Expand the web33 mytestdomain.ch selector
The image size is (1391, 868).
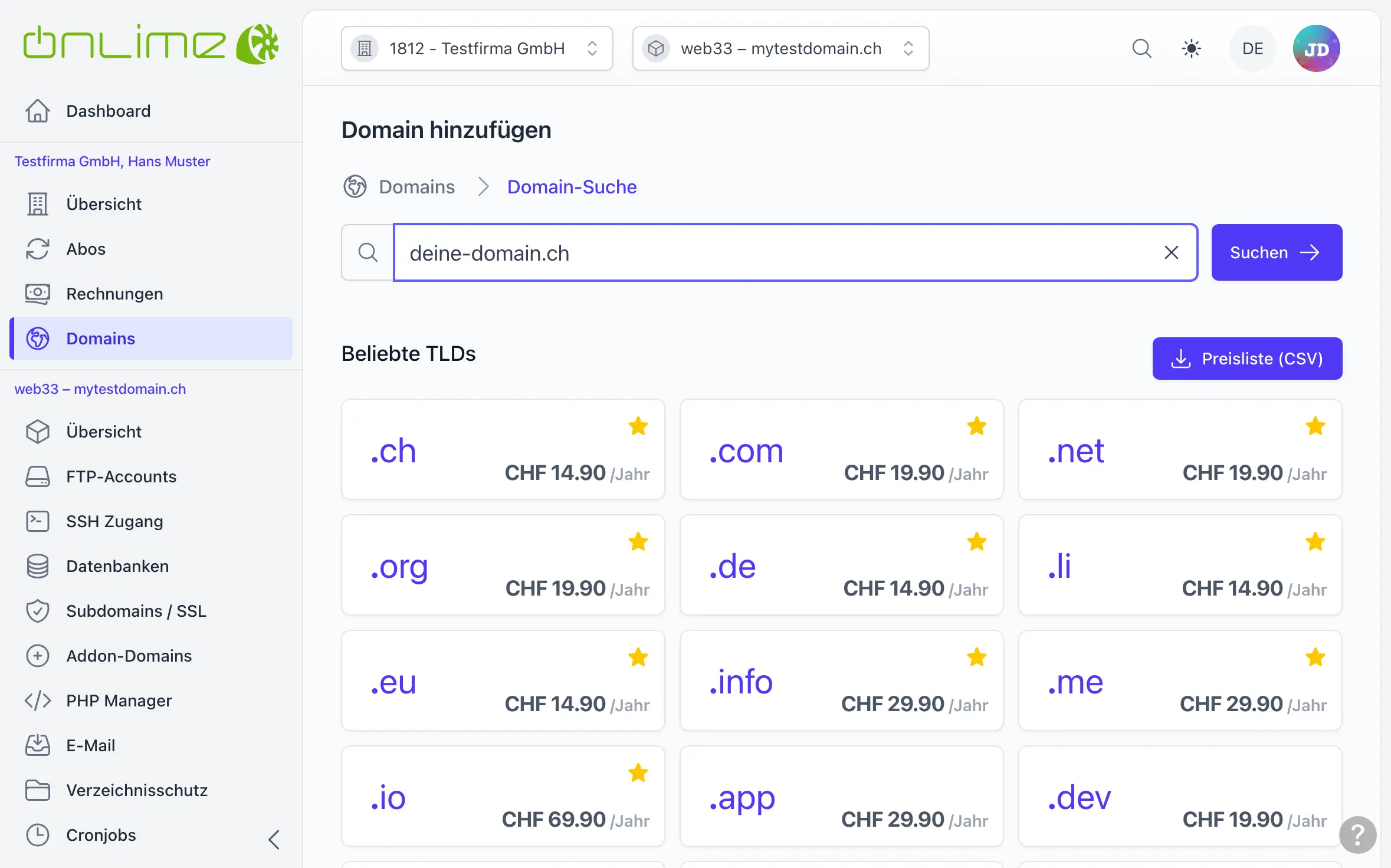pyautogui.click(x=780, y=48)
